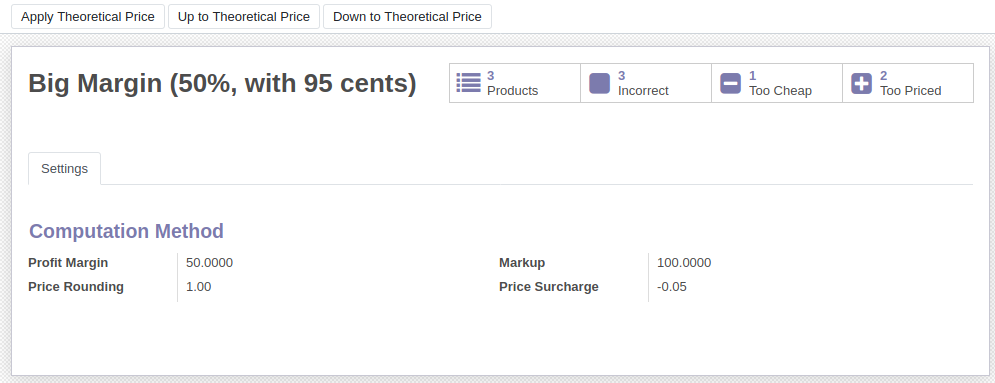Show the 1 Too Cheap product
The width and height of the screenshot is (995, 383).
coord(777,83)
